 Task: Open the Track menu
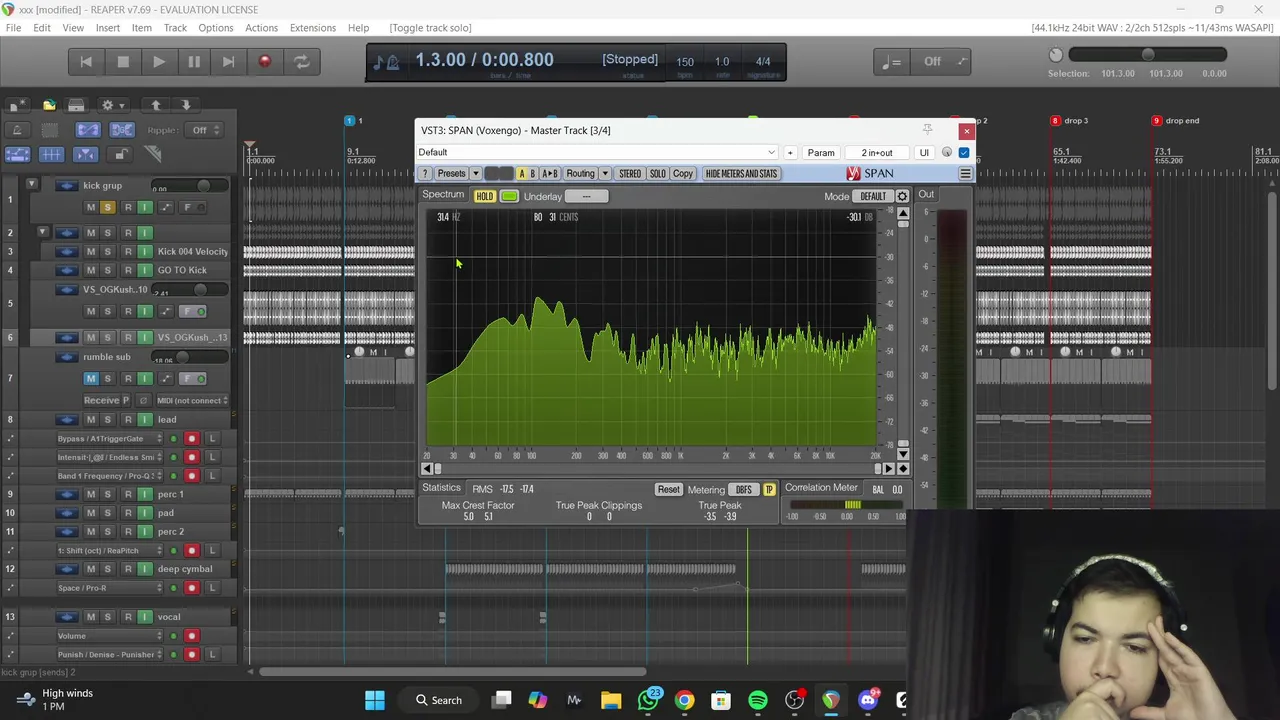[175, 28]
